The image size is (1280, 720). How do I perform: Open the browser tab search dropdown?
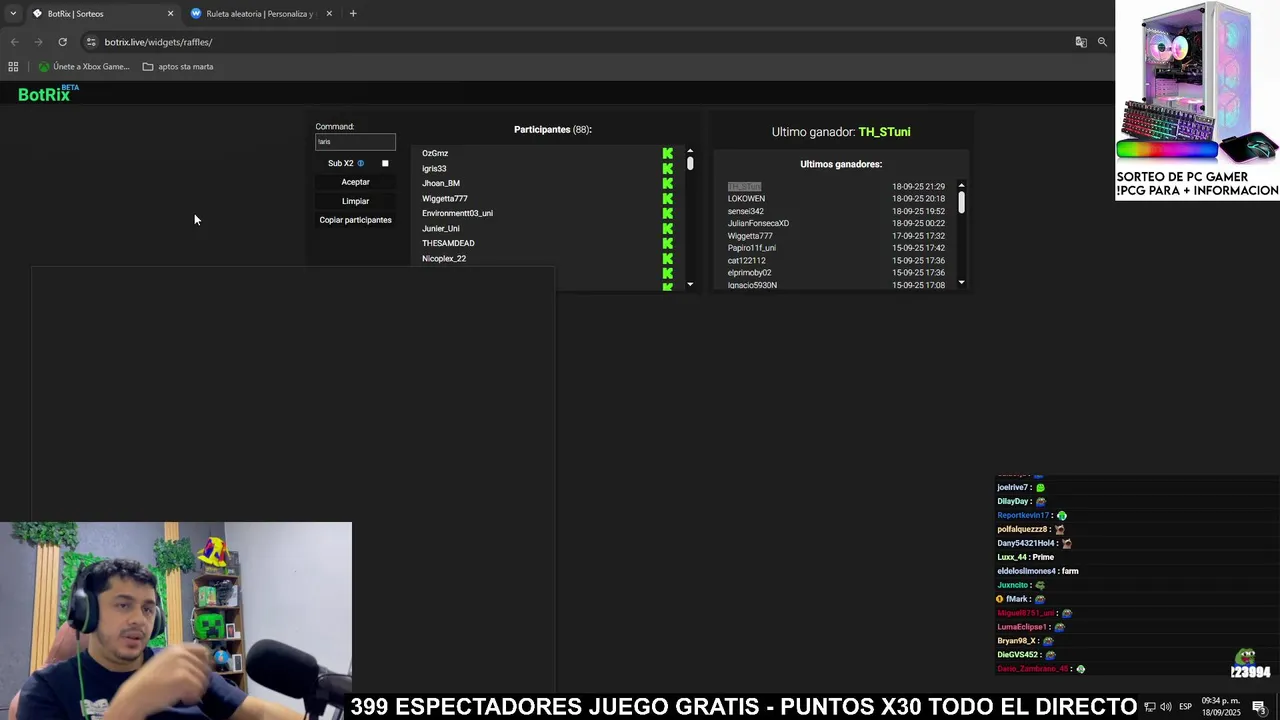click(x=13, y=13)
